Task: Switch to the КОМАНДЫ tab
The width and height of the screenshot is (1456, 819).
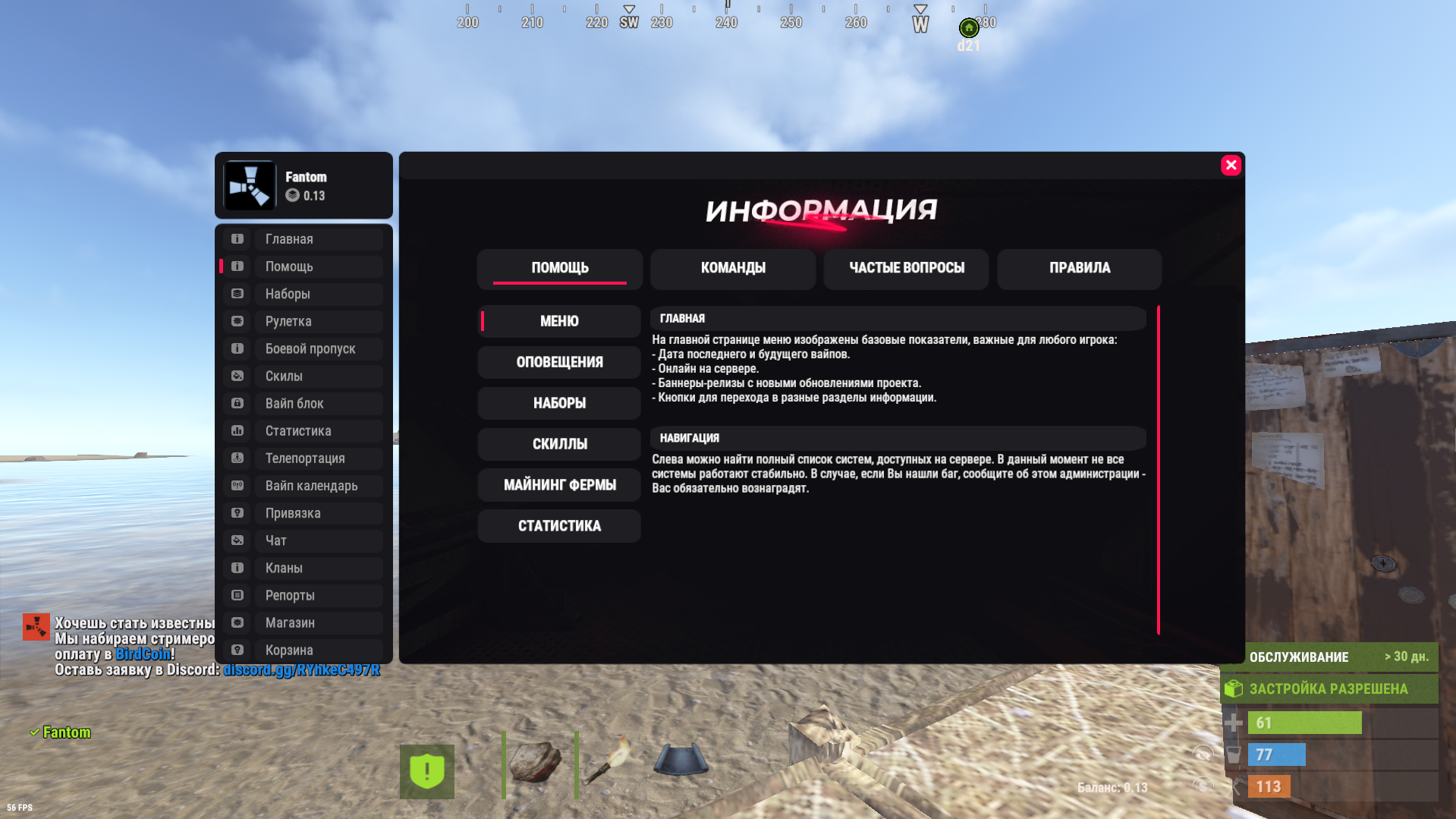Action: [x=732, y=269]
